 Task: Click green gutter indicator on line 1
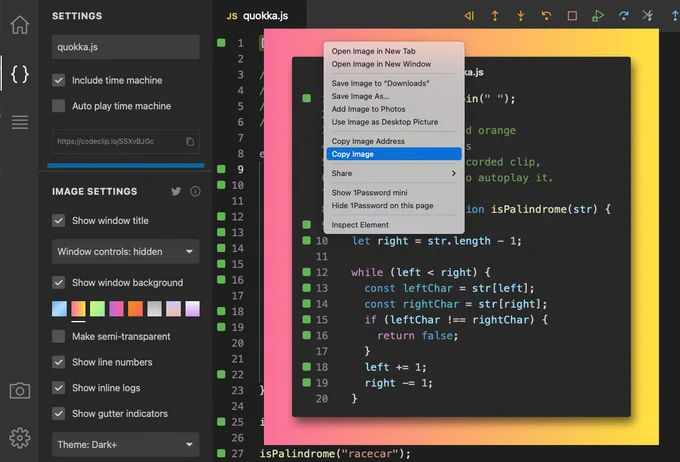pos(221,43)
